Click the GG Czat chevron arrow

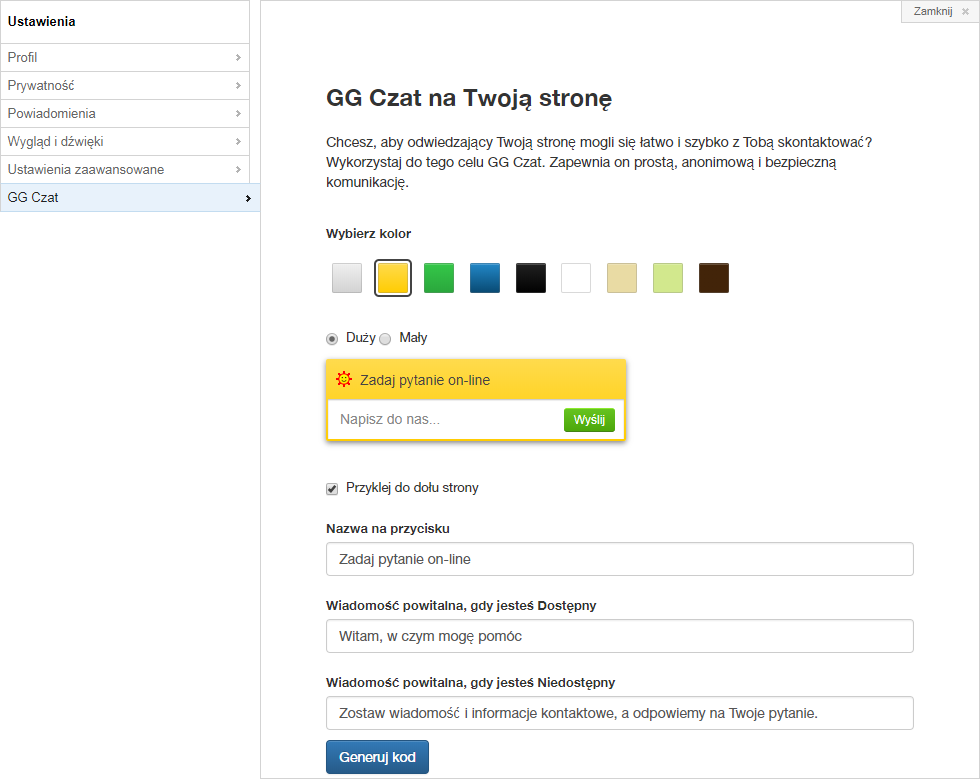(x=248, y=198)
